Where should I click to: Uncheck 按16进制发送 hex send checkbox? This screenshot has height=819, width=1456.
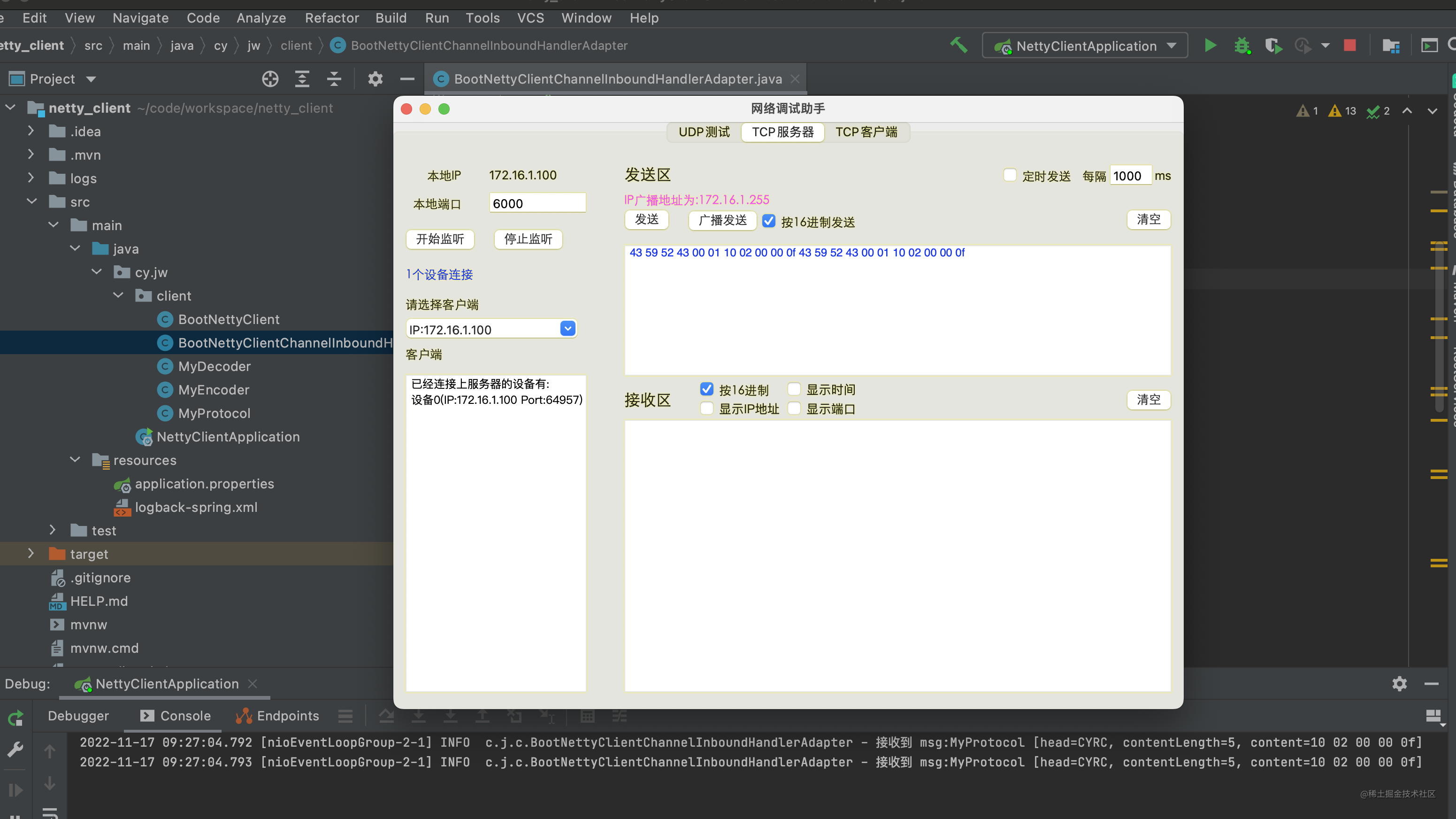[x=769, y=221]
